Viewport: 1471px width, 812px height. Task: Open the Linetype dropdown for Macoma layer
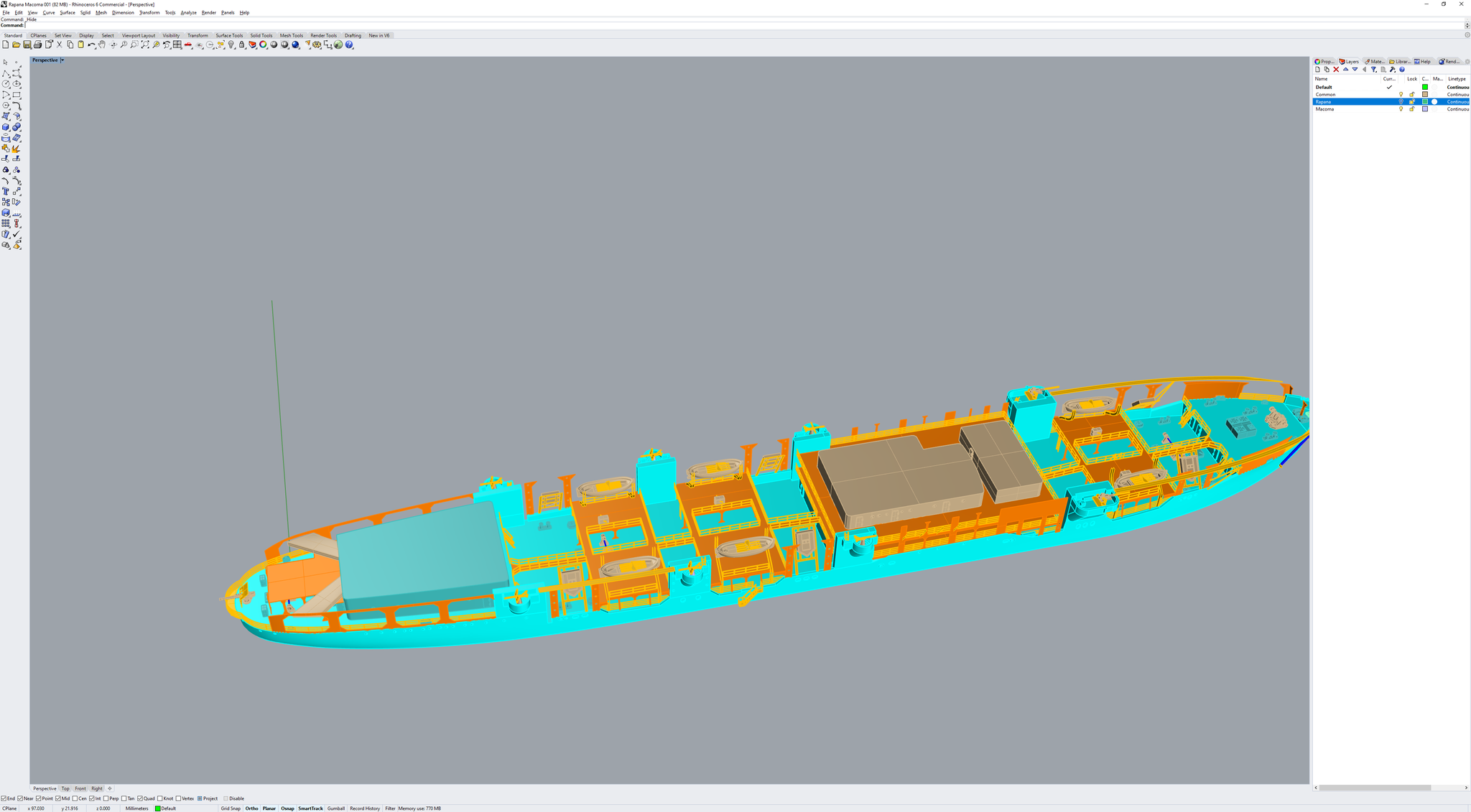coord(1457,109)
